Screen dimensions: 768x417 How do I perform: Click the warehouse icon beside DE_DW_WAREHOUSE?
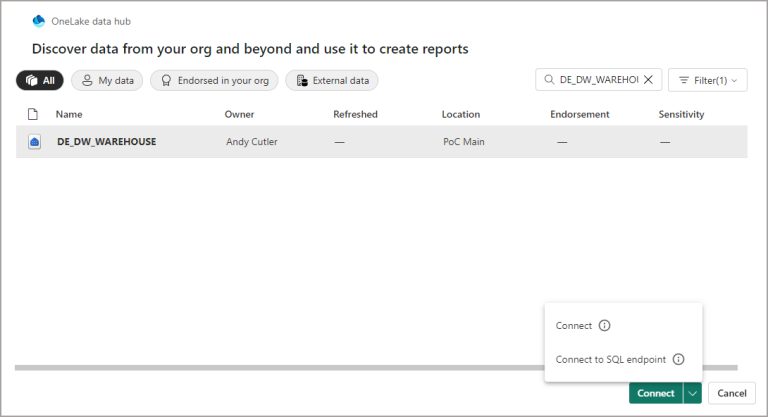pos(33,142)
